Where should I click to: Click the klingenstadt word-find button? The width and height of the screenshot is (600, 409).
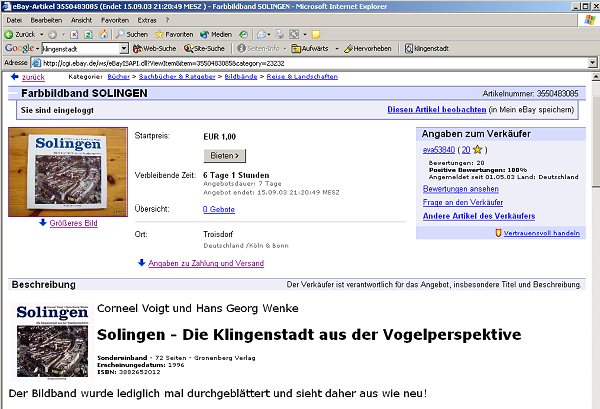pyautogui.click(x=427, y=49)
